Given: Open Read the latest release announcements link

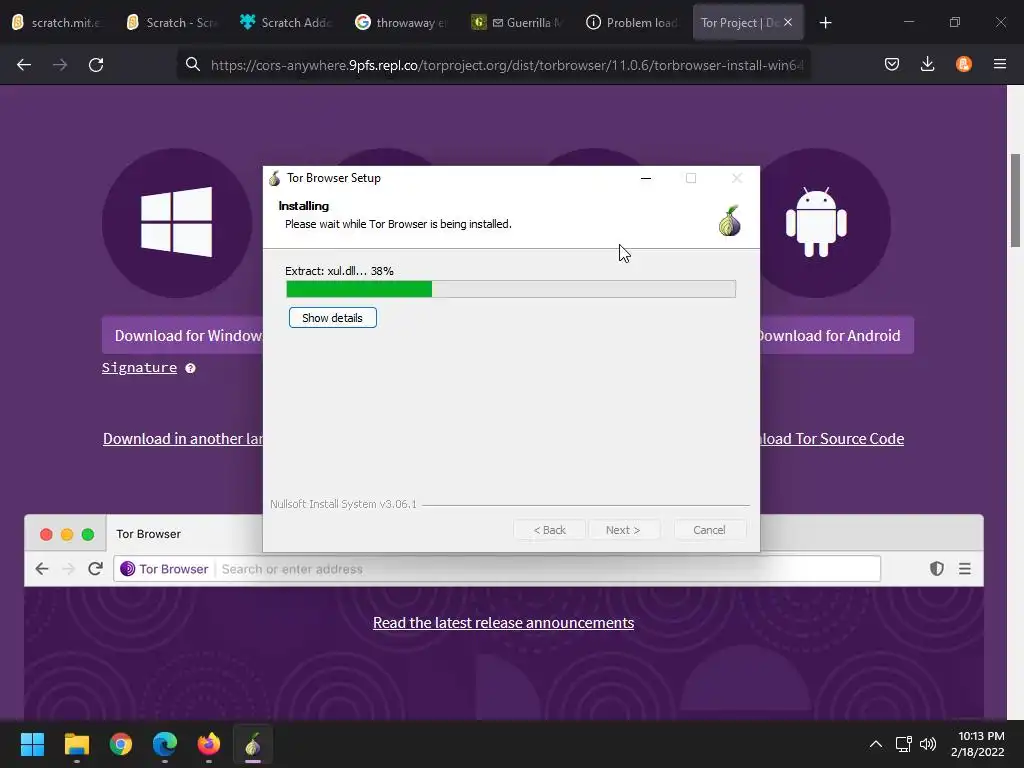Looking at the screenshot, I should [x=504, y=623].
